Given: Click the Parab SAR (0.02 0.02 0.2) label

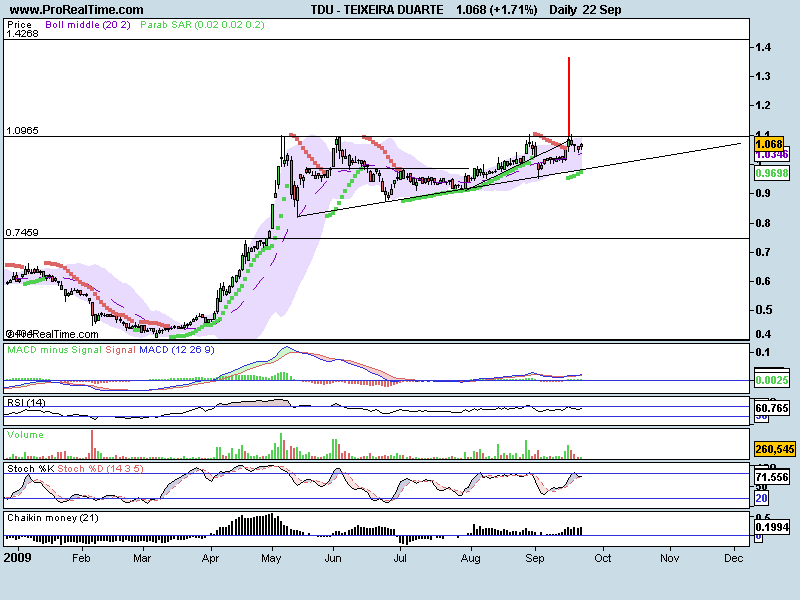Looking at the screenshot, I should click(x=203, y=24).
